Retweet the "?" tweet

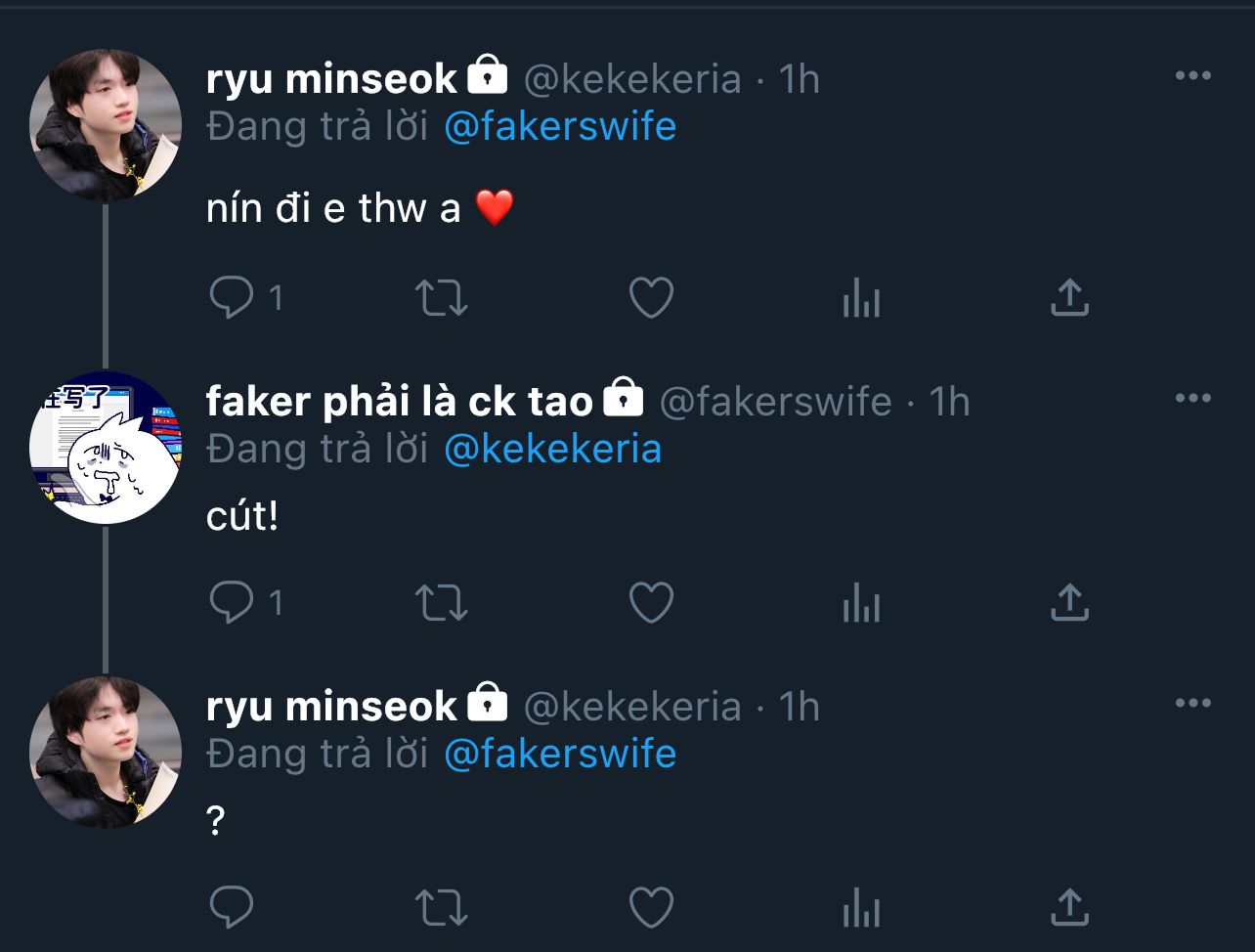[x=442, y=908]
